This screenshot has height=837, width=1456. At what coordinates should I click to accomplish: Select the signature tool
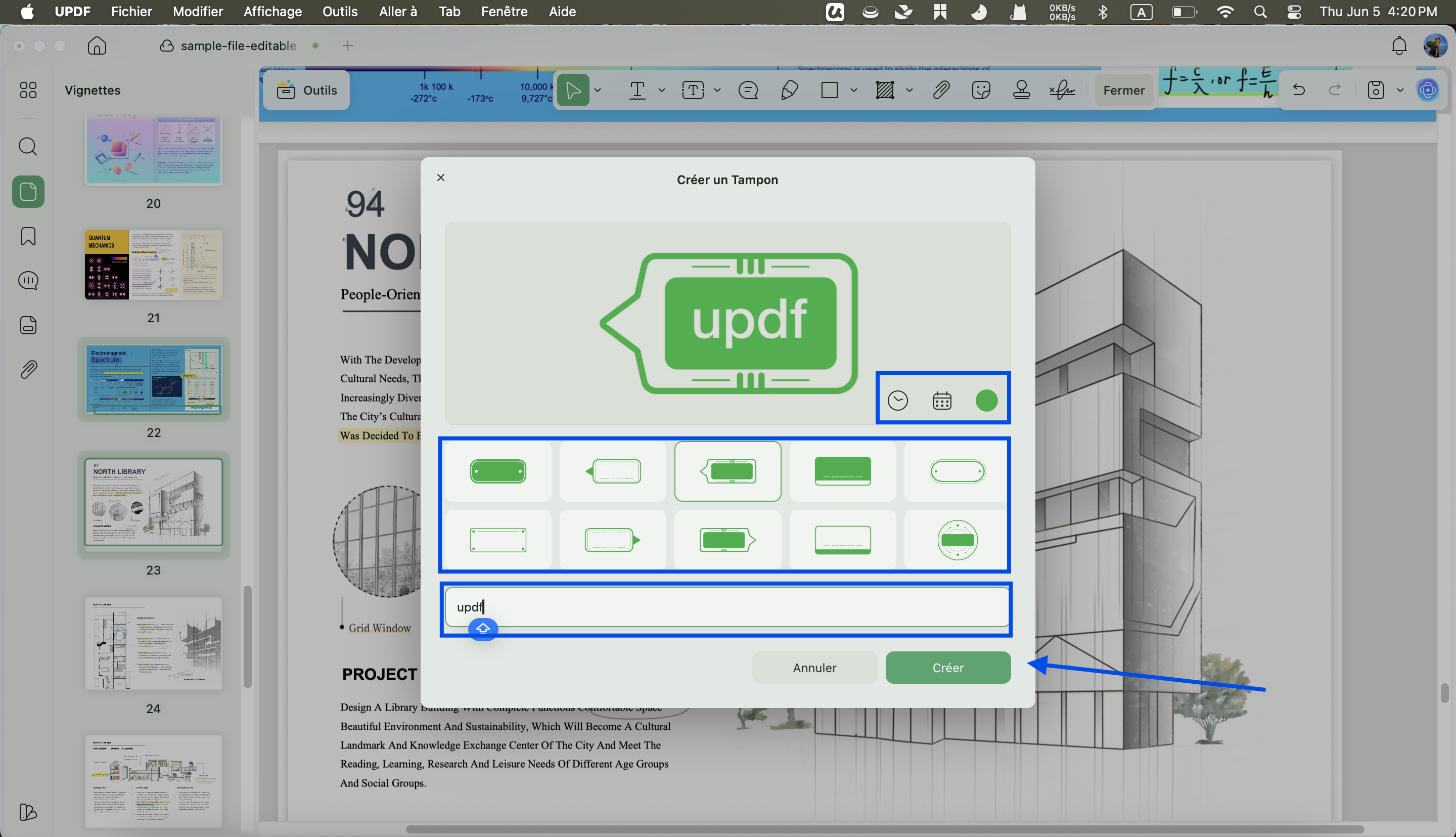click(x=1062, y=90)
